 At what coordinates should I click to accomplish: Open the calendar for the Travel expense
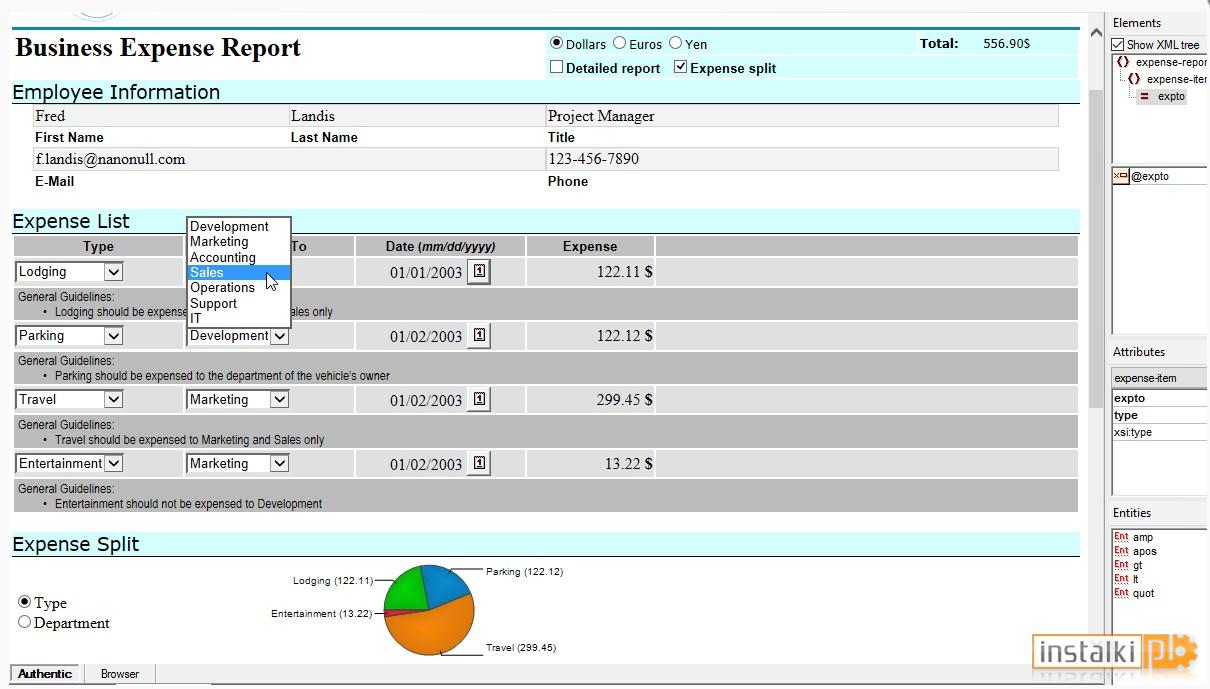pyautogui.click(x=479, y=399)
